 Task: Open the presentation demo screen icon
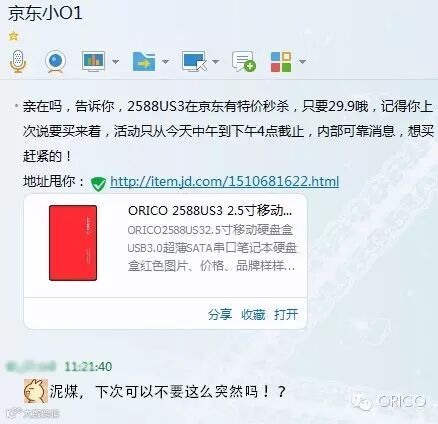click(x=93, y=61)
